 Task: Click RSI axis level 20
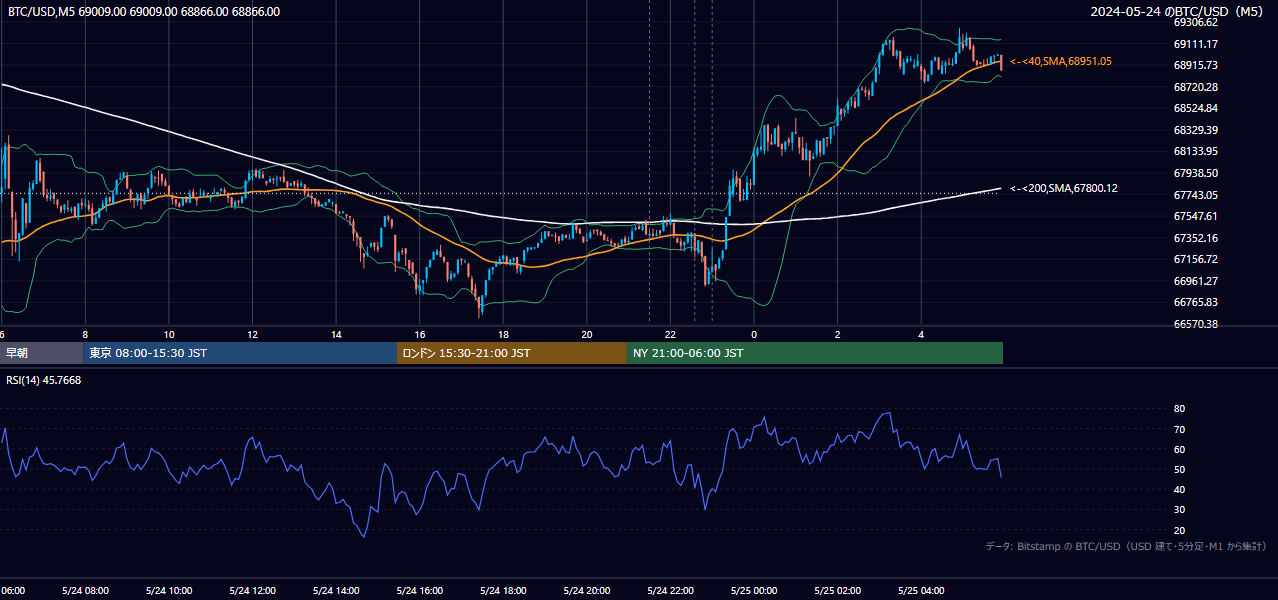coord(1179,530)
